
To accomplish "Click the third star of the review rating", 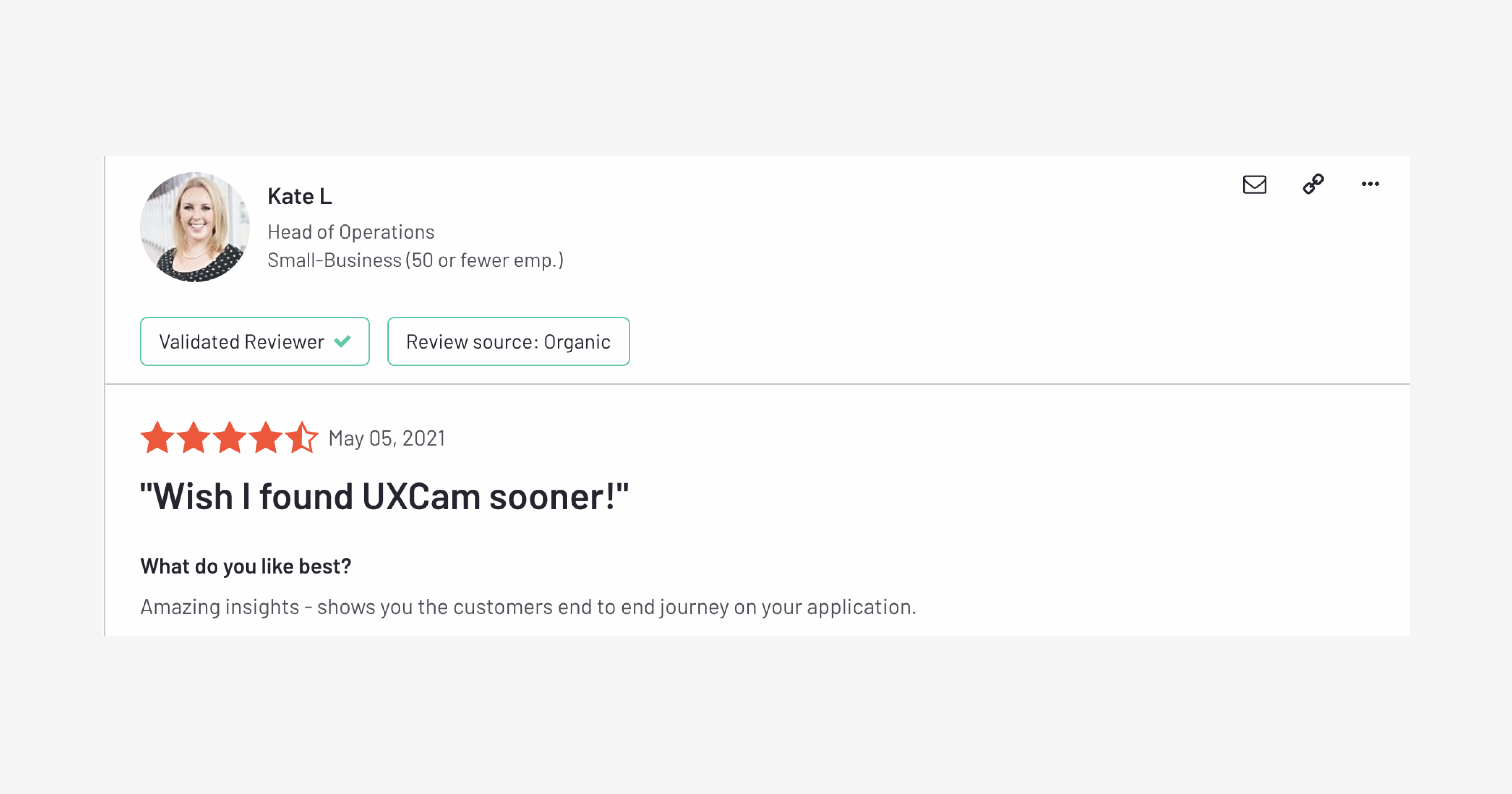I will (x=230, y=438).
